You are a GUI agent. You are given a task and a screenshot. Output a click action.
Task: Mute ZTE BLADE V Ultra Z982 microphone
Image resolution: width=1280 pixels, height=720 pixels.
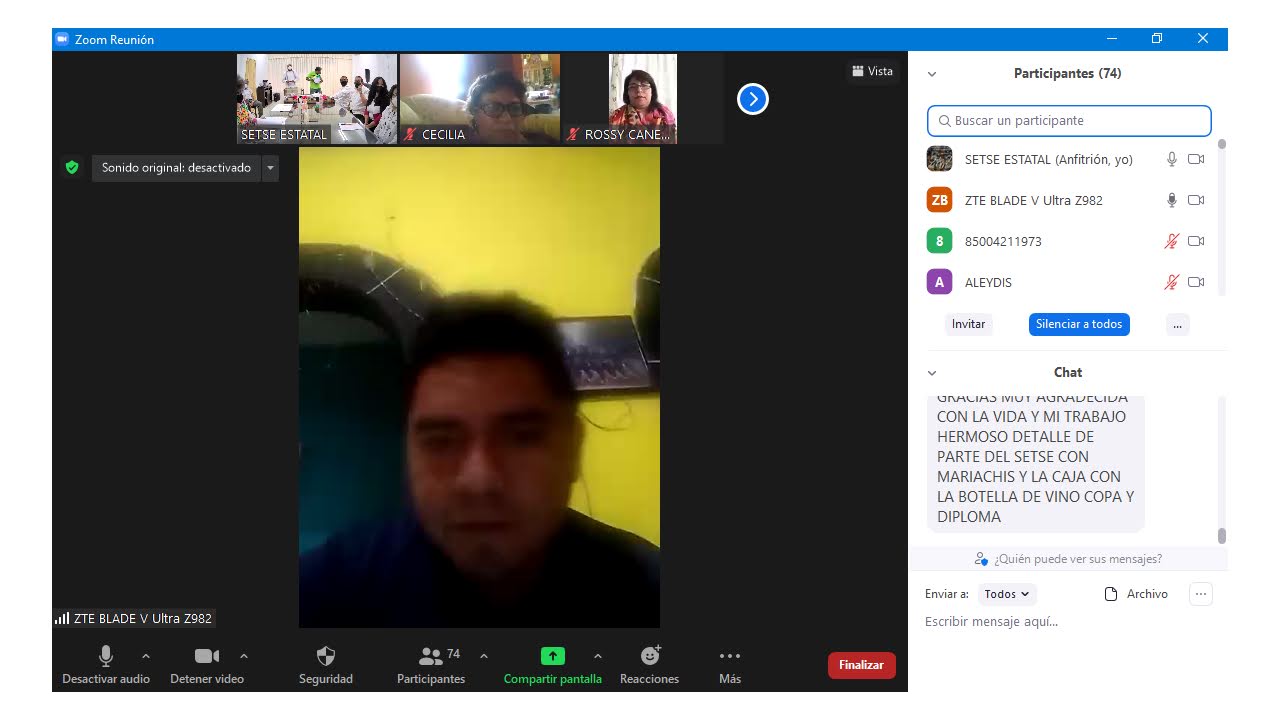coord(1172,200)
